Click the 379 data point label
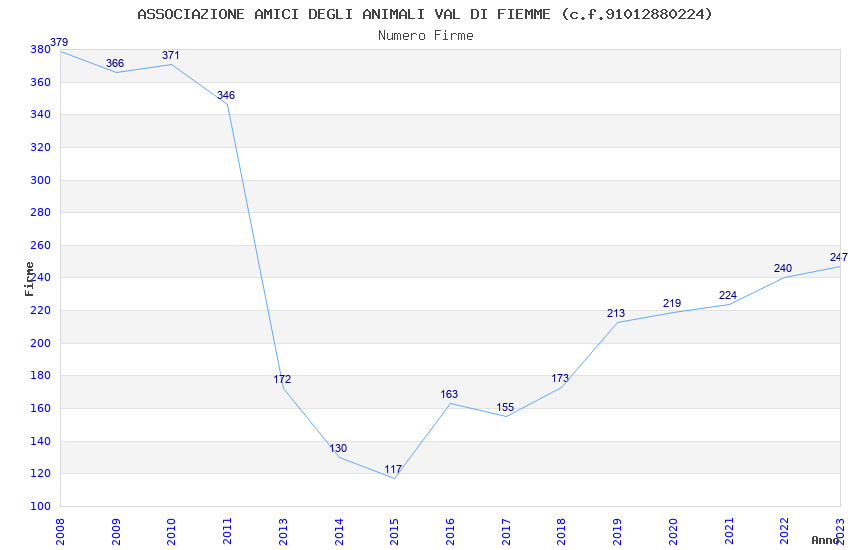 point(59,42)
